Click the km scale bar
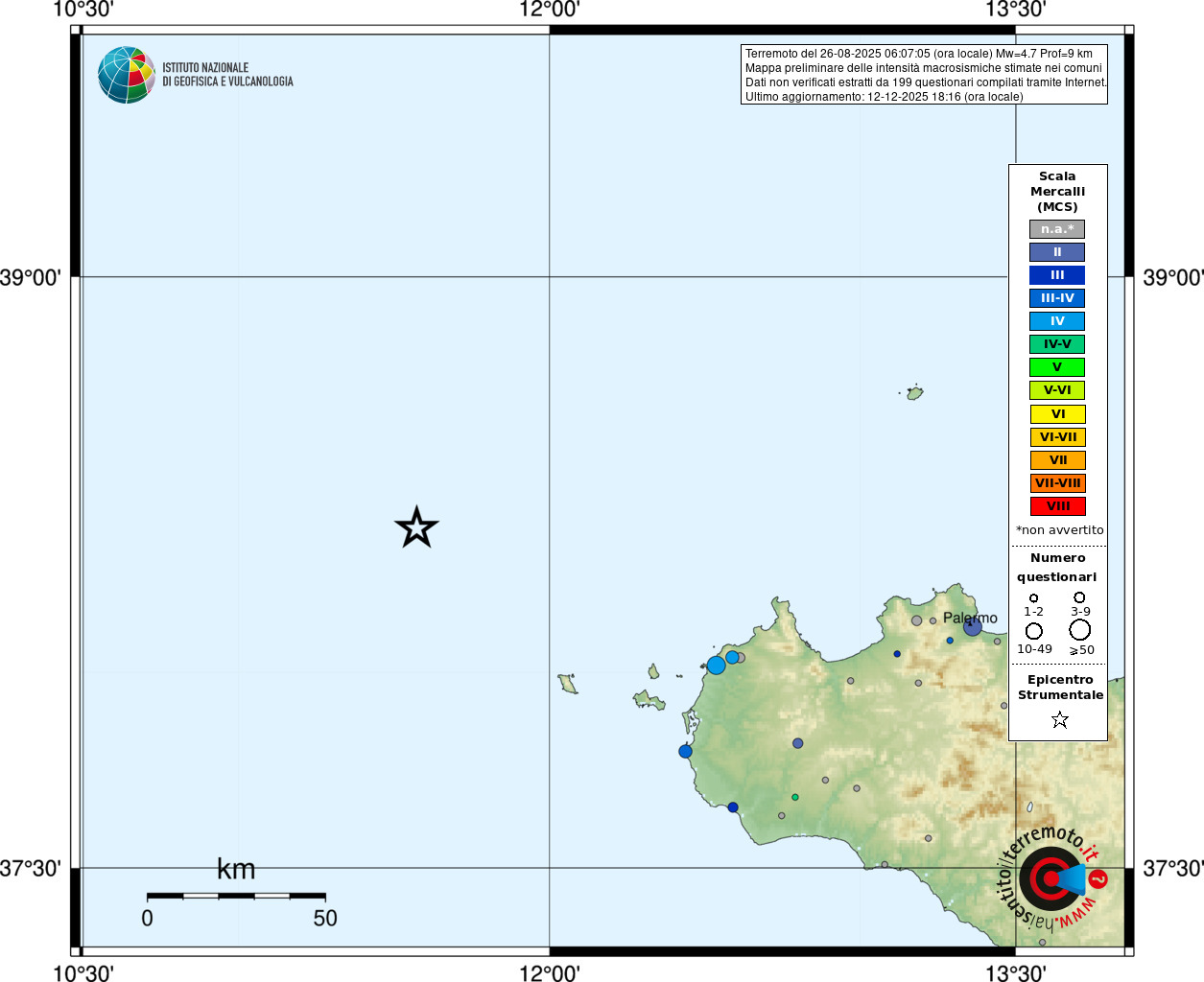The width and height of the screenshot is (1204, 982). [236, 896]
